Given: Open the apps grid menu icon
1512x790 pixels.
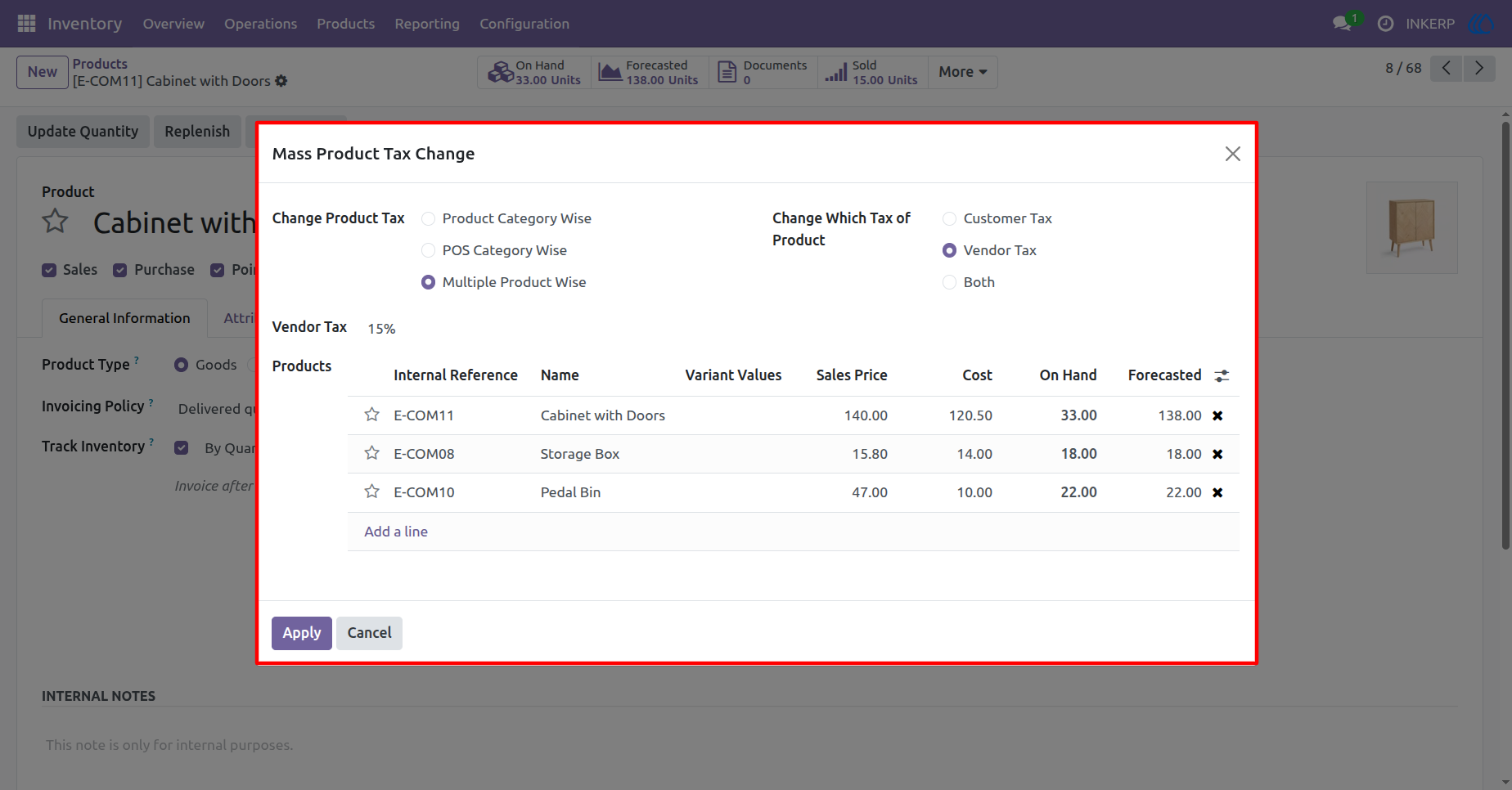Looking at the screenshot, I should click(x=26, y=24).
